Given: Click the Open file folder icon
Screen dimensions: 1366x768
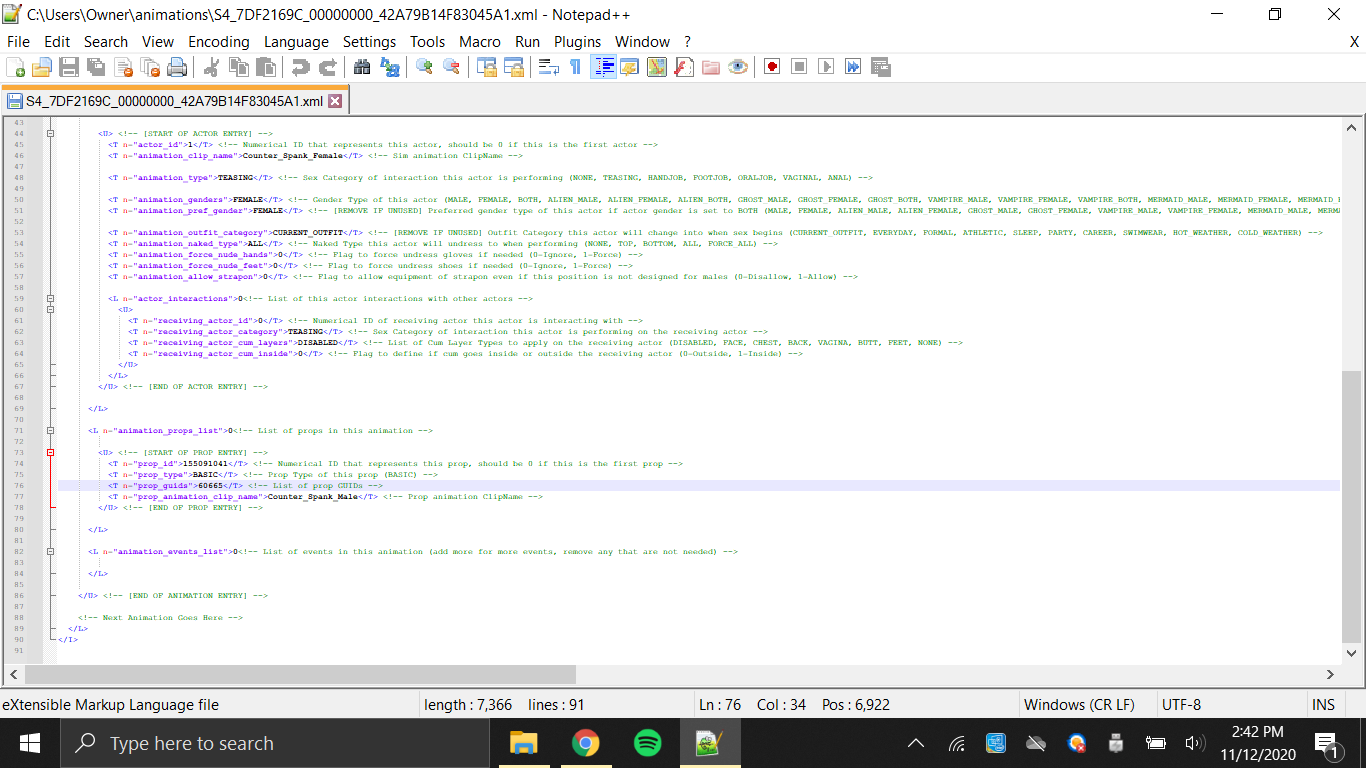Looking at the screenshot, I should tap(42, 67).
